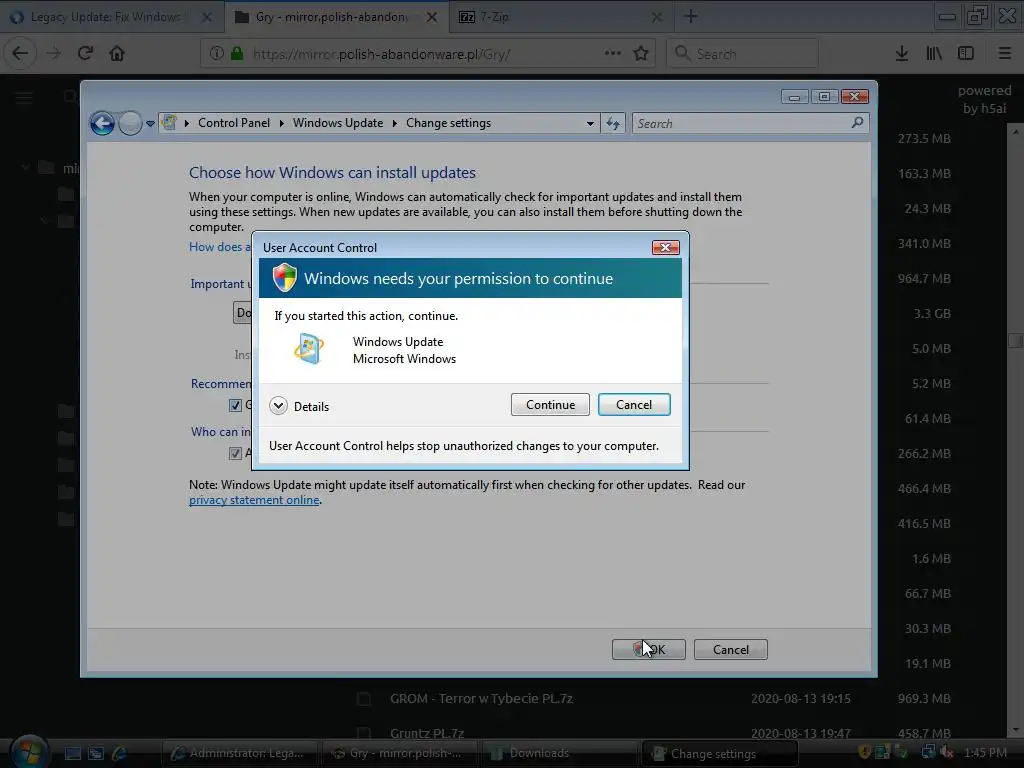Click 969.3 MB size of the GROM file
The width and height of the screenshot is (1024, 768).
coord(923,699)
